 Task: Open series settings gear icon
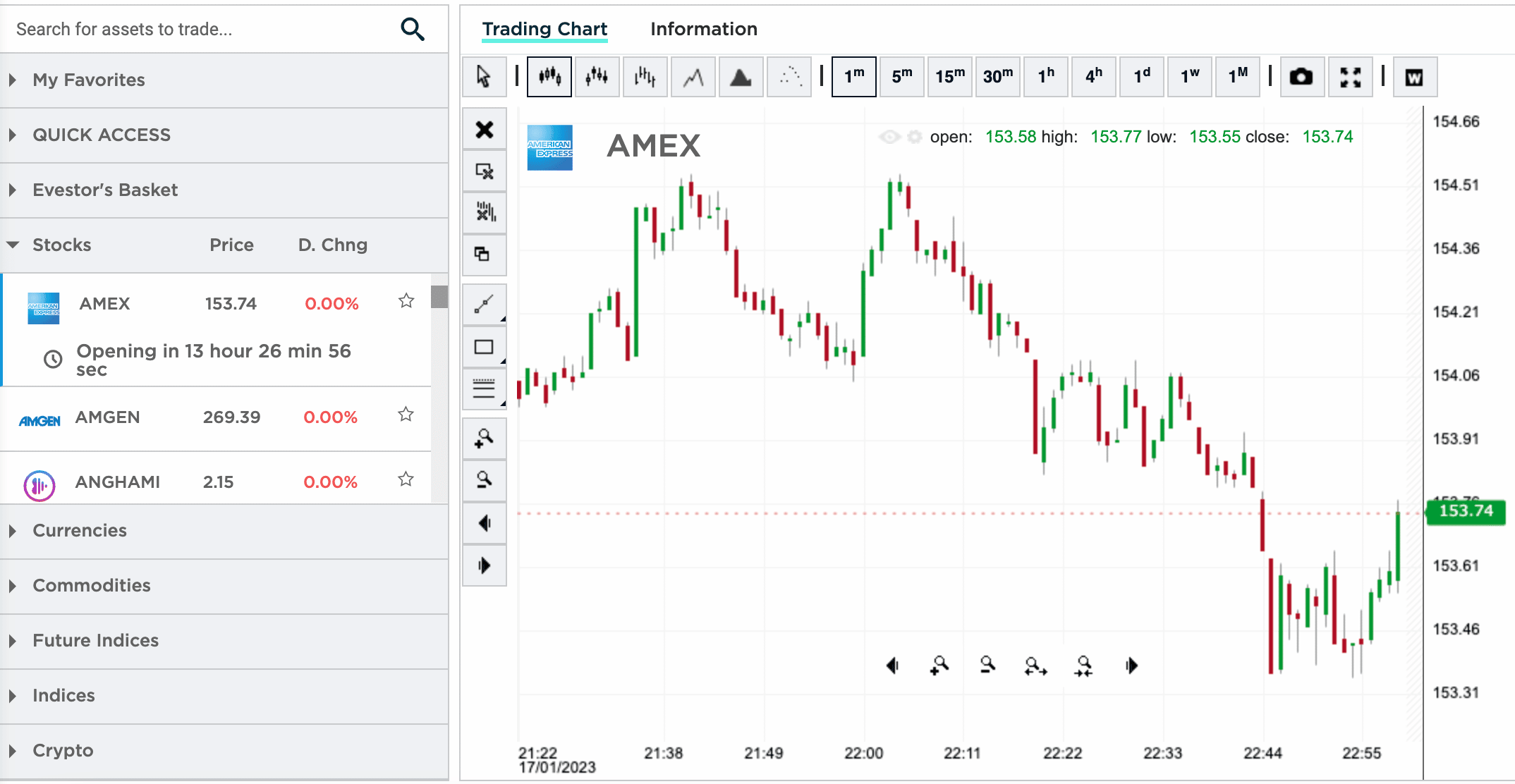(914, 137)
